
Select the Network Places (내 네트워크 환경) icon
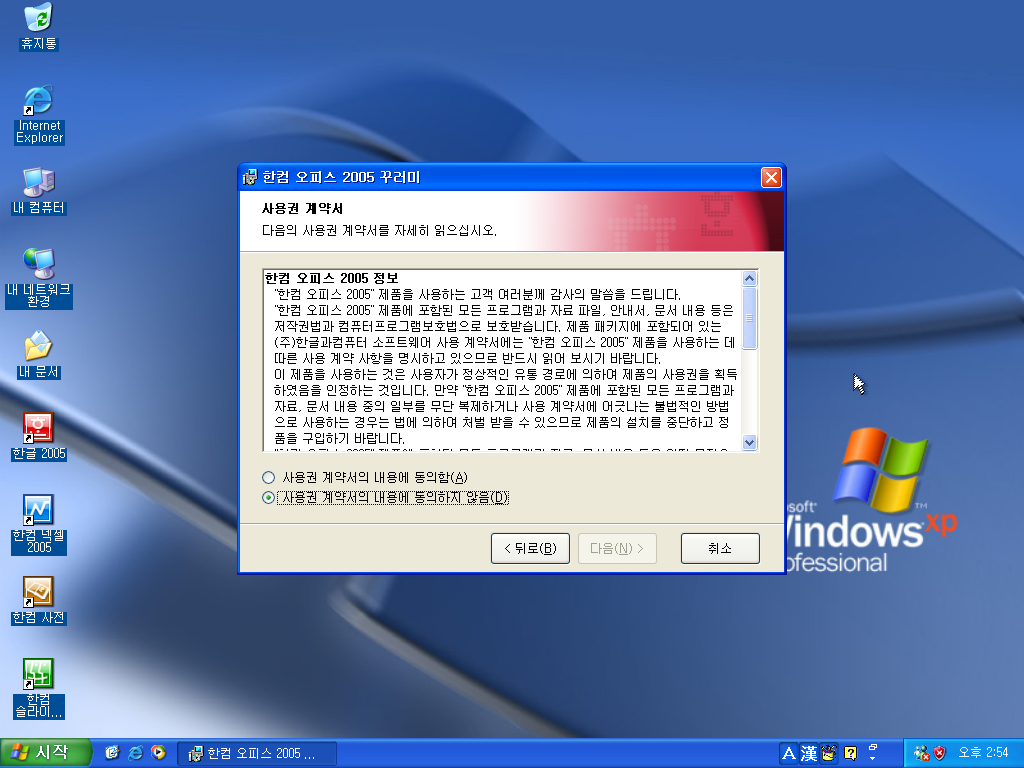coord(39,278)
